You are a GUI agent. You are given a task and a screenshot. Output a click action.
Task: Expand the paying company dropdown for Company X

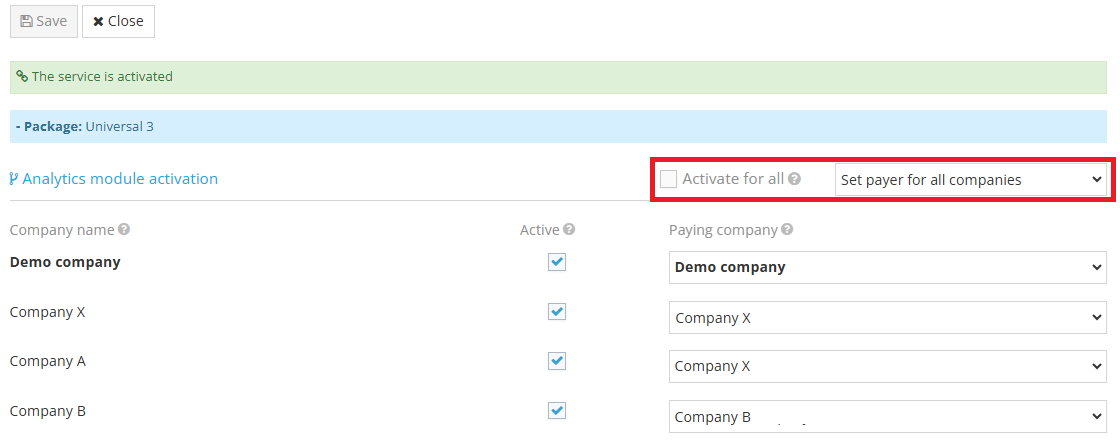(887, 318)
